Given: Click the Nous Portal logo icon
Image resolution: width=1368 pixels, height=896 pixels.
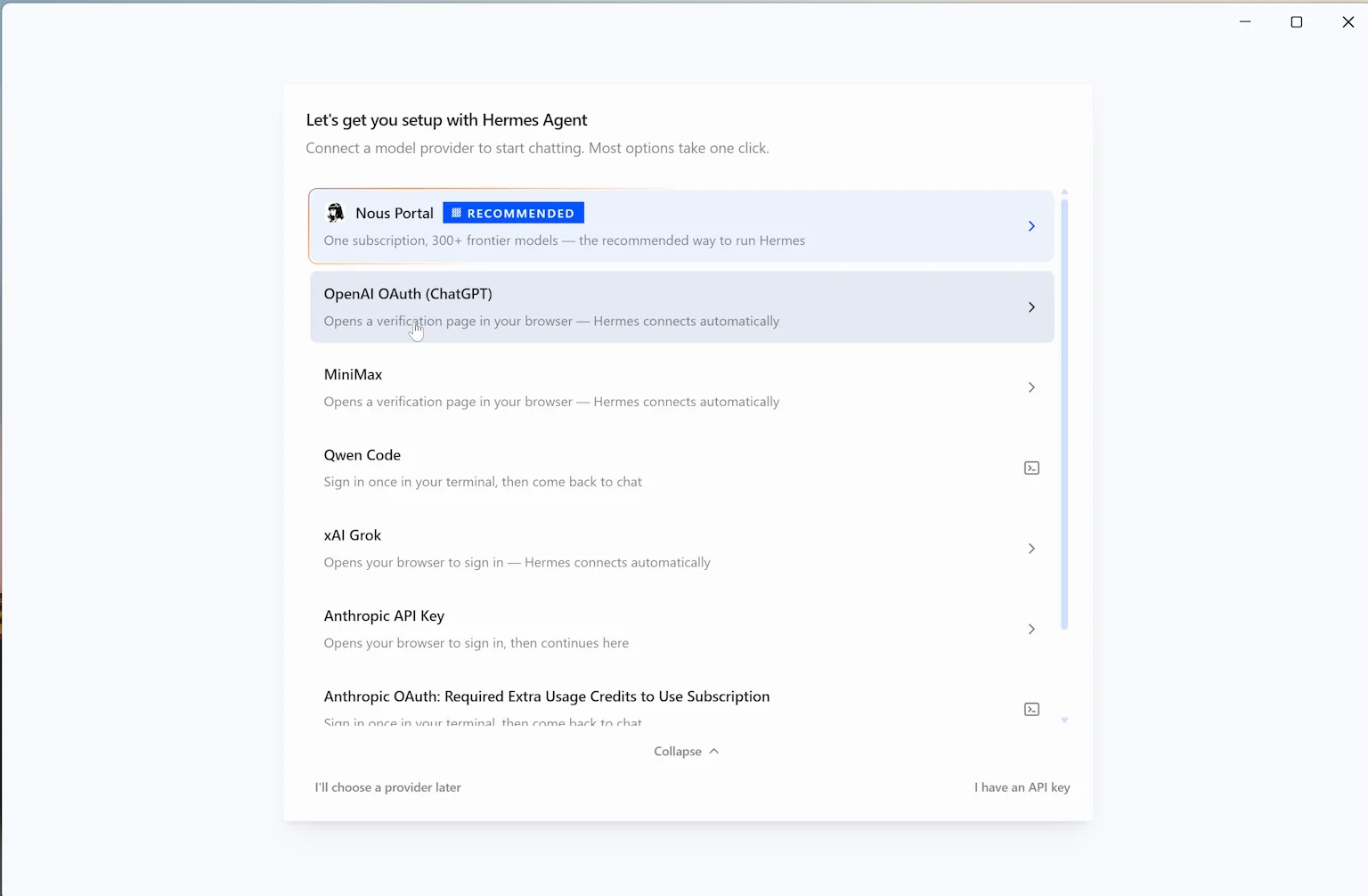Looking at the screenshot, I should (x=335, y=213).
